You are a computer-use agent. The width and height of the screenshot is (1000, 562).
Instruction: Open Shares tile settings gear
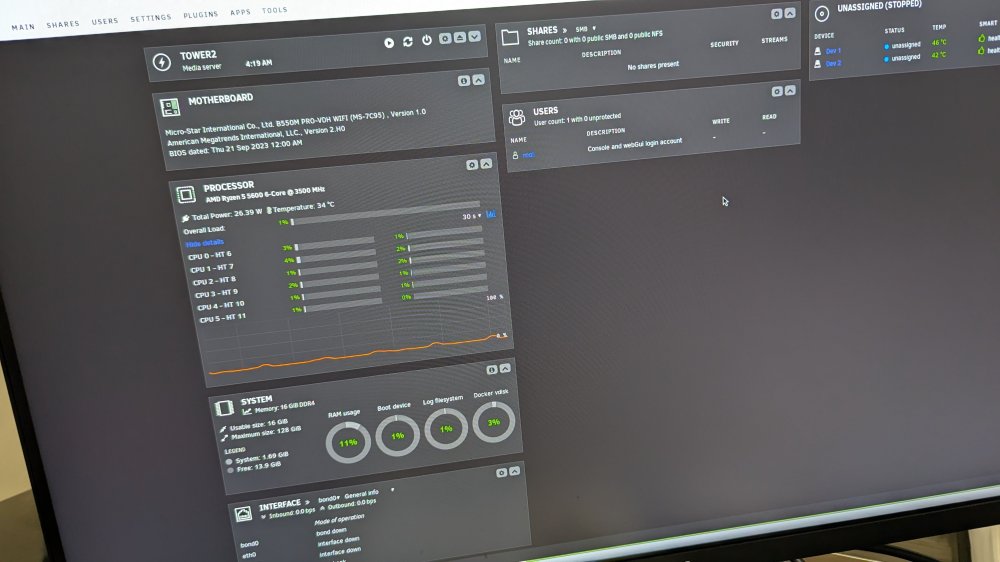point(776,14)
